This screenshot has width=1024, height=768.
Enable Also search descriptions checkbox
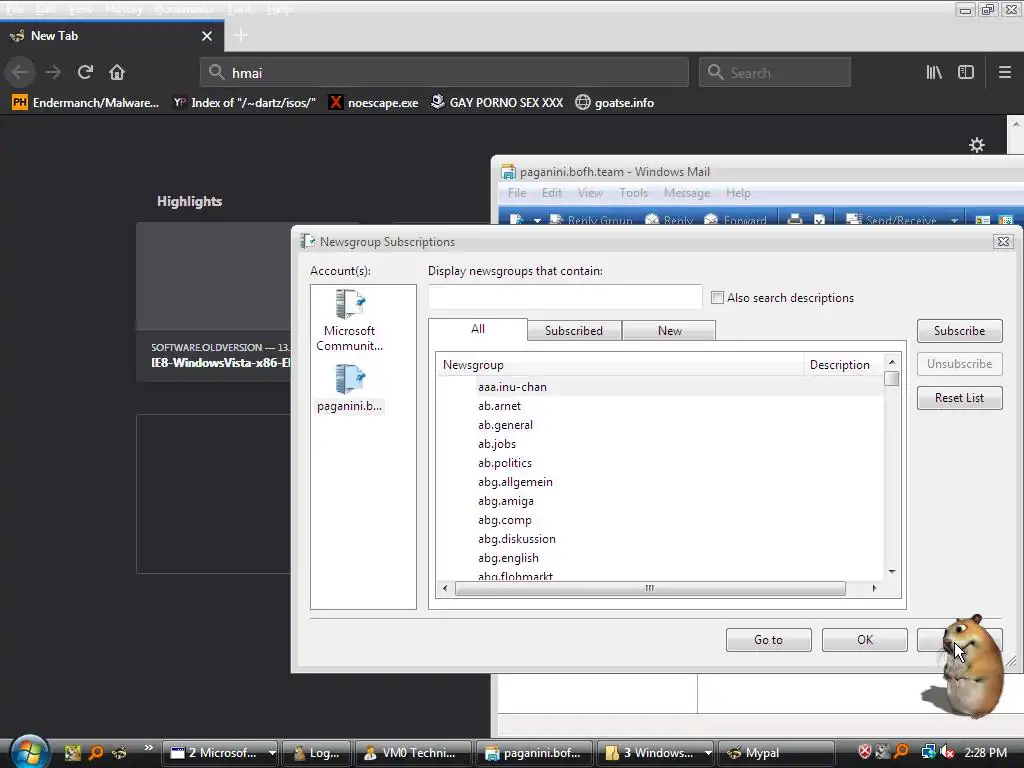click(717, 297)
